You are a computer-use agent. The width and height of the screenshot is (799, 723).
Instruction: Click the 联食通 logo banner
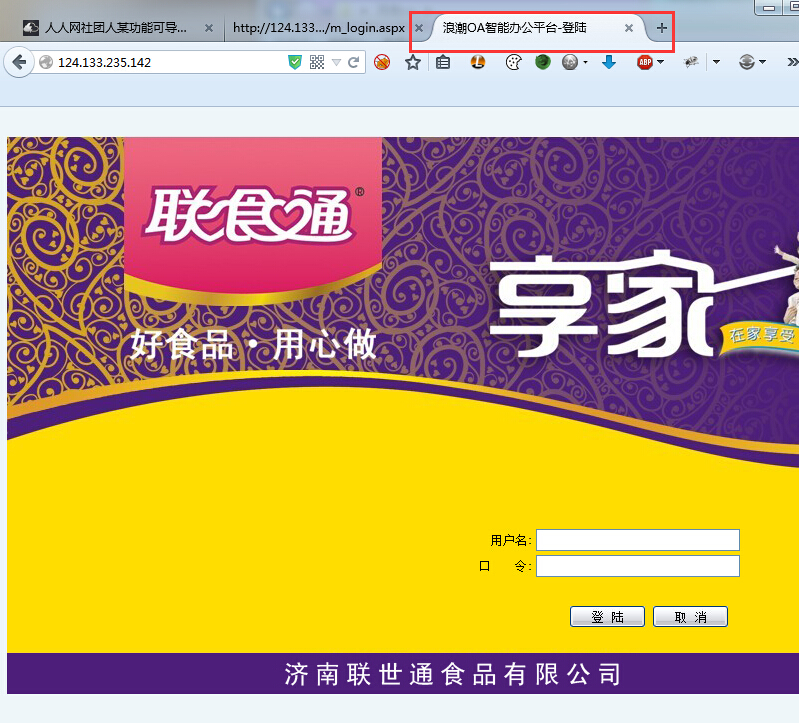(253, 219)
